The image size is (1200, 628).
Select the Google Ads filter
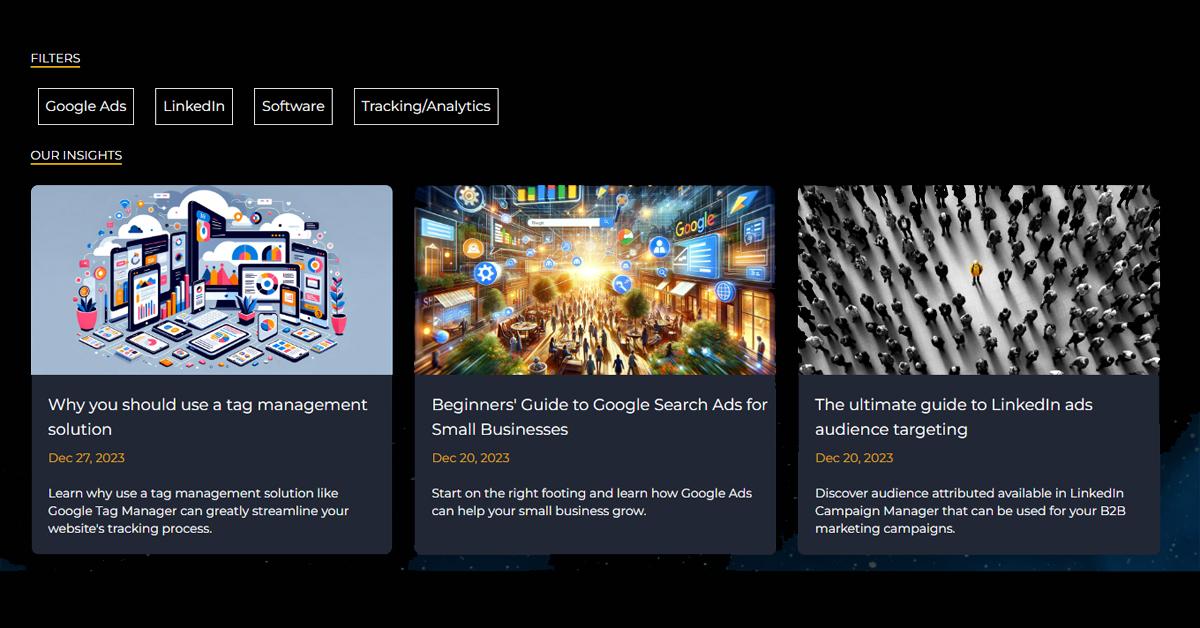click(86, 106)
